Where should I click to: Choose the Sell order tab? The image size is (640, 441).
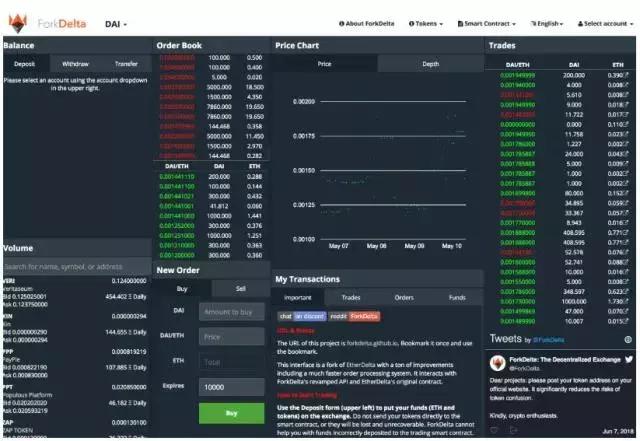click(241, 289)
